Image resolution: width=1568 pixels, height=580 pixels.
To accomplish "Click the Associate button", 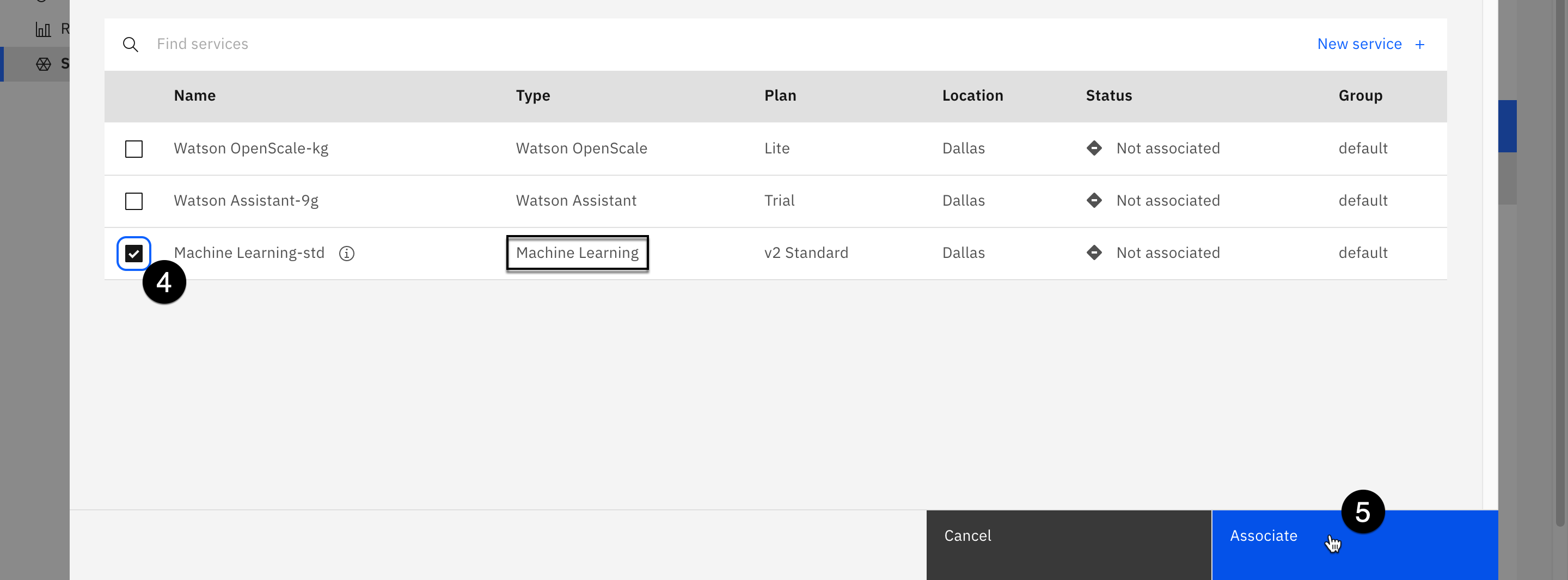I will pyautogui.click(x=1355, y=545).
